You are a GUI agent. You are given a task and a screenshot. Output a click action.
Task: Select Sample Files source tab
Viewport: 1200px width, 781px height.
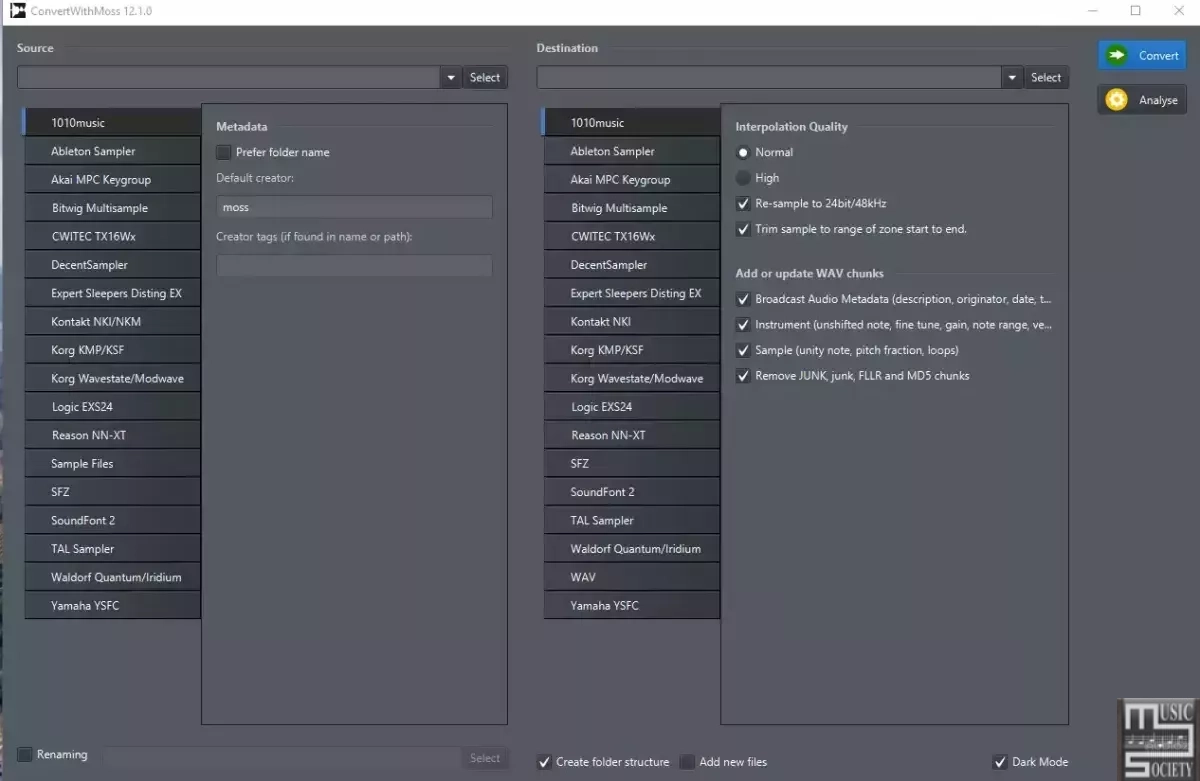pos(112,464)
